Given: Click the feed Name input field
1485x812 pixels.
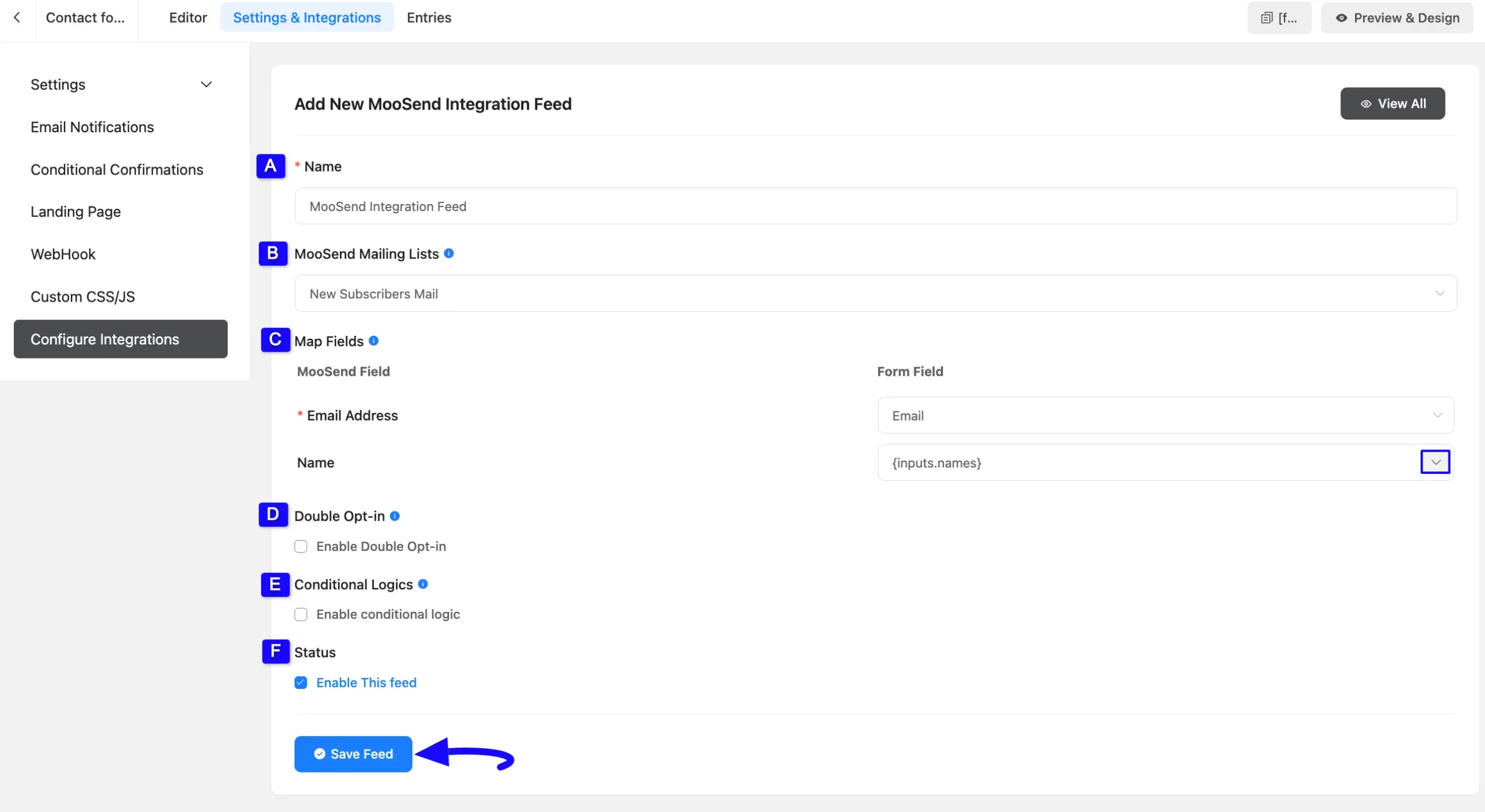Looking at the screenshot, I should click(875, 206).
